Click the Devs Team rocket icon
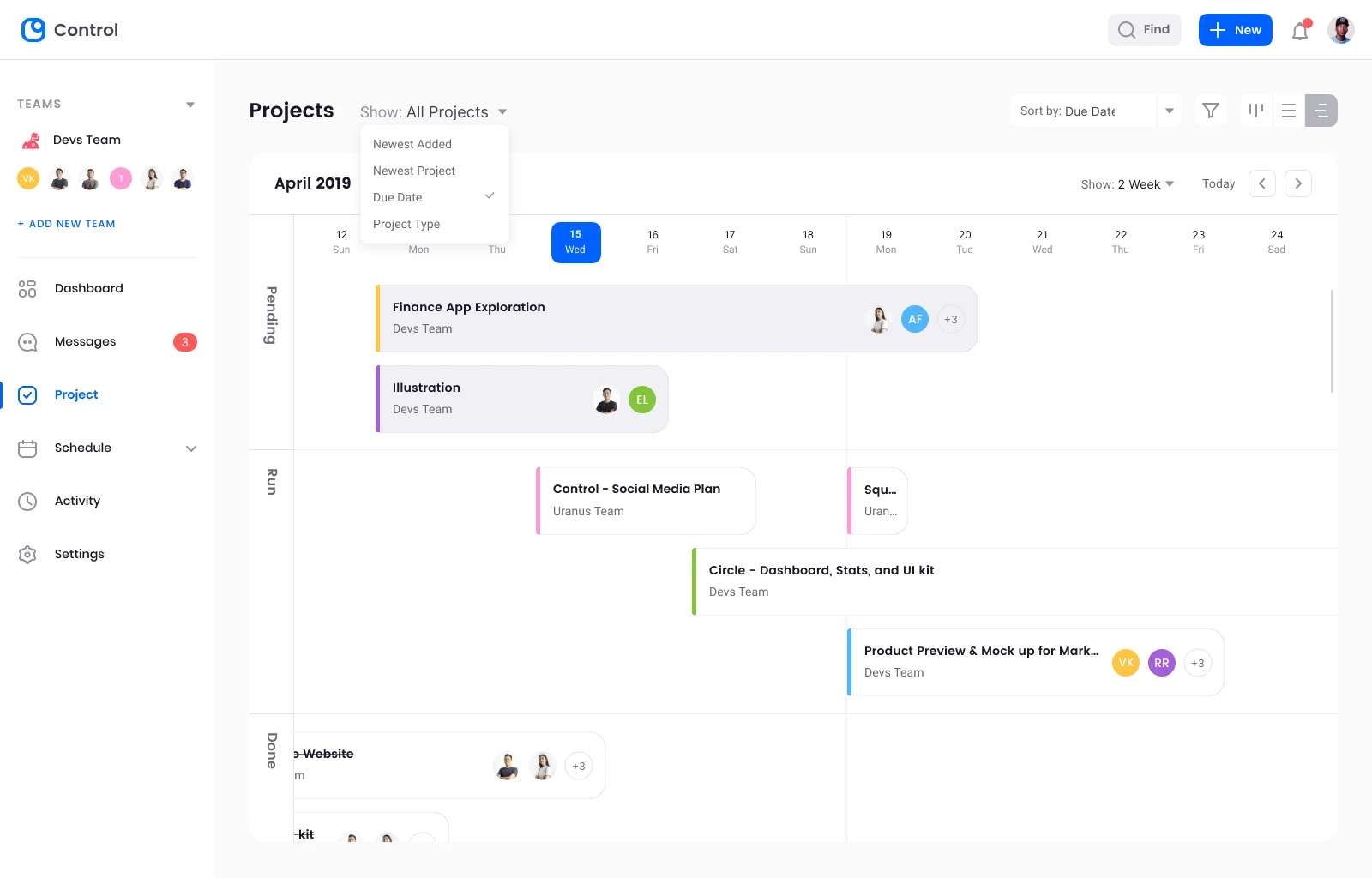Image resolution: width=1372 pixels, height=878 pixels. click(x=29, y=140)
